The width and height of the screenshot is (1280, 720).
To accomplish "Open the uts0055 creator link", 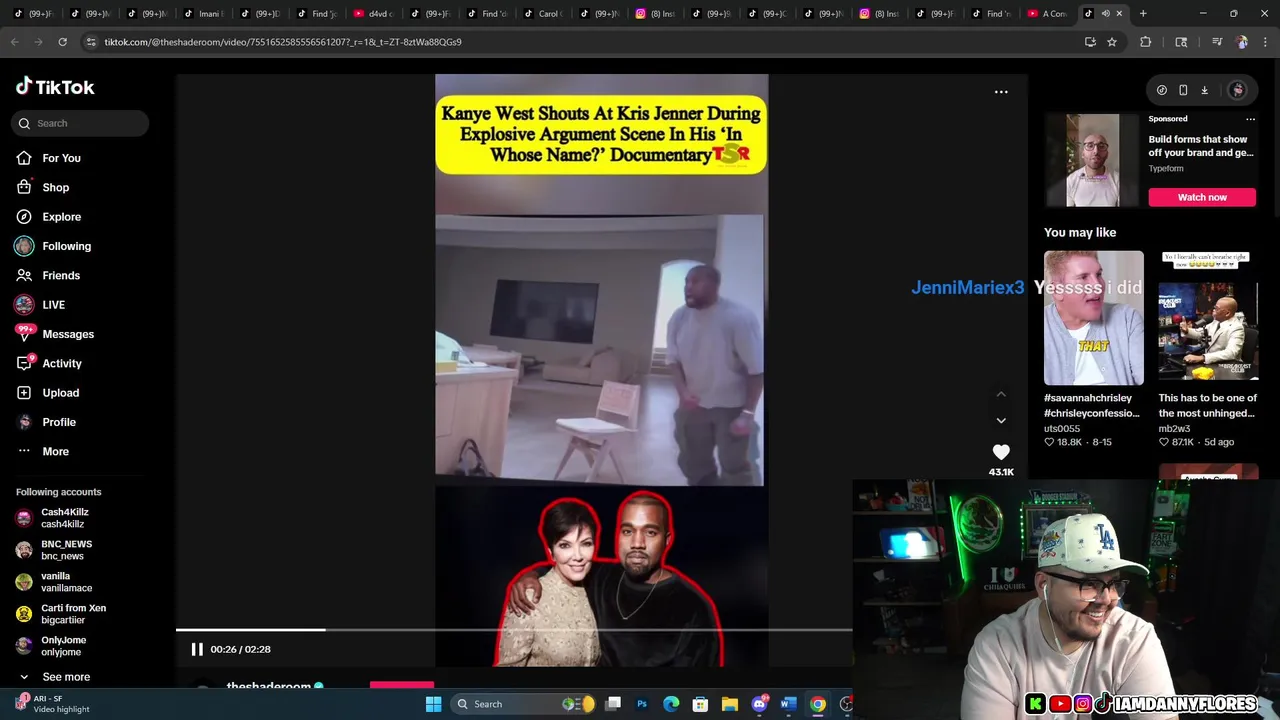I will 1061,428.
